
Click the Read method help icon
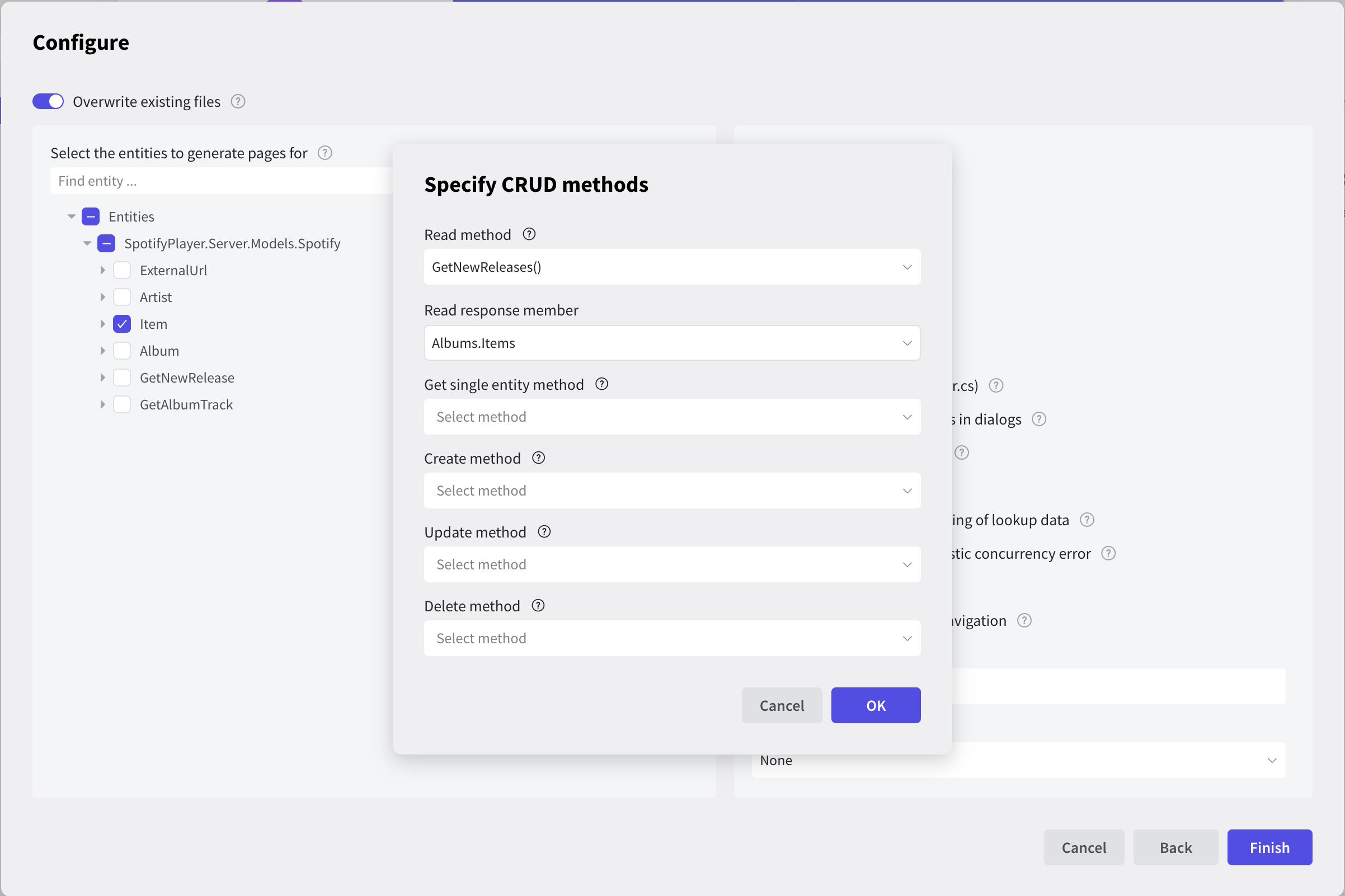point(528,234)
